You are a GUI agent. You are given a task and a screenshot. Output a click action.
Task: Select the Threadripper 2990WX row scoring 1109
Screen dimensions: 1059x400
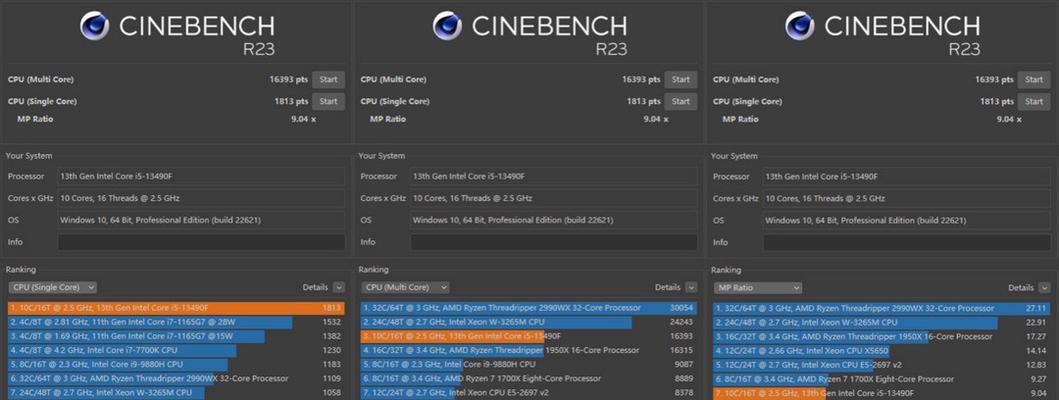pyautogui.click(x=176, y=379)
